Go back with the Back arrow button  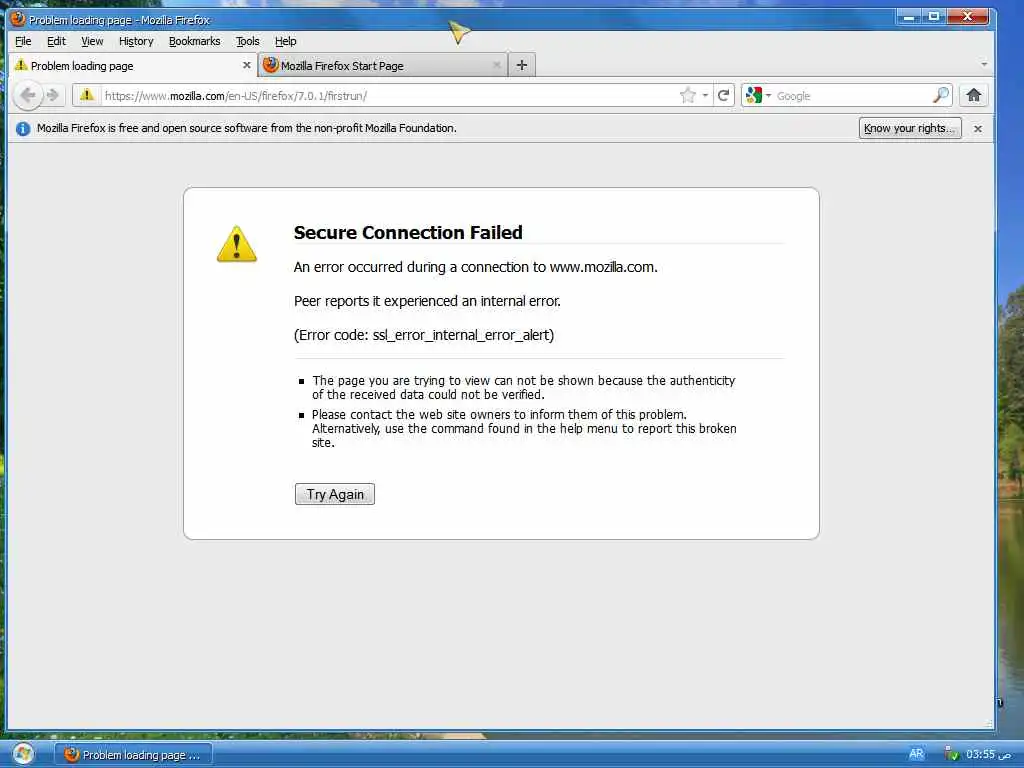click(27, 95)
